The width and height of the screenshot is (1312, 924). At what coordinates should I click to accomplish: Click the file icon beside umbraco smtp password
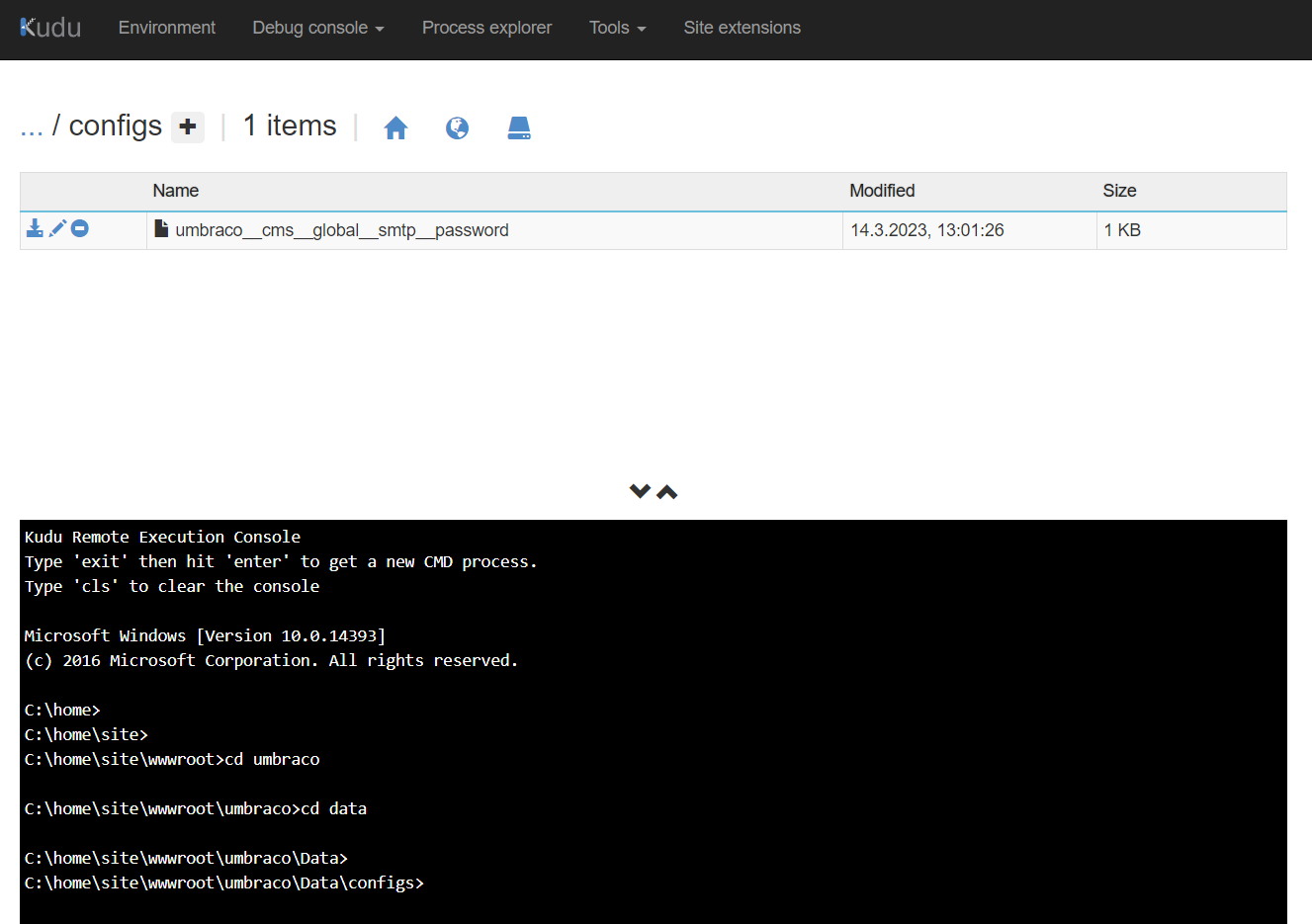point(161,228)
